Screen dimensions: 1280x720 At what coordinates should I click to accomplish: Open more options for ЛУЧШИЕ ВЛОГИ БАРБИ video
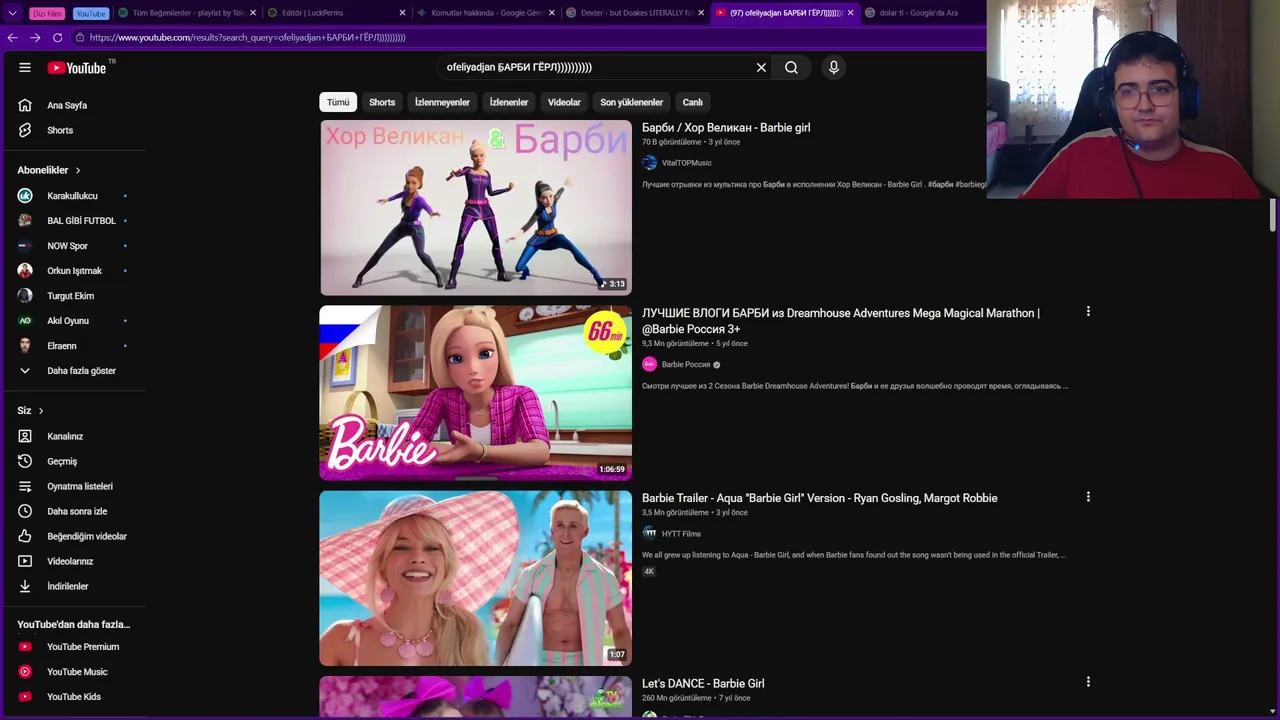[x=1088, y=312]
